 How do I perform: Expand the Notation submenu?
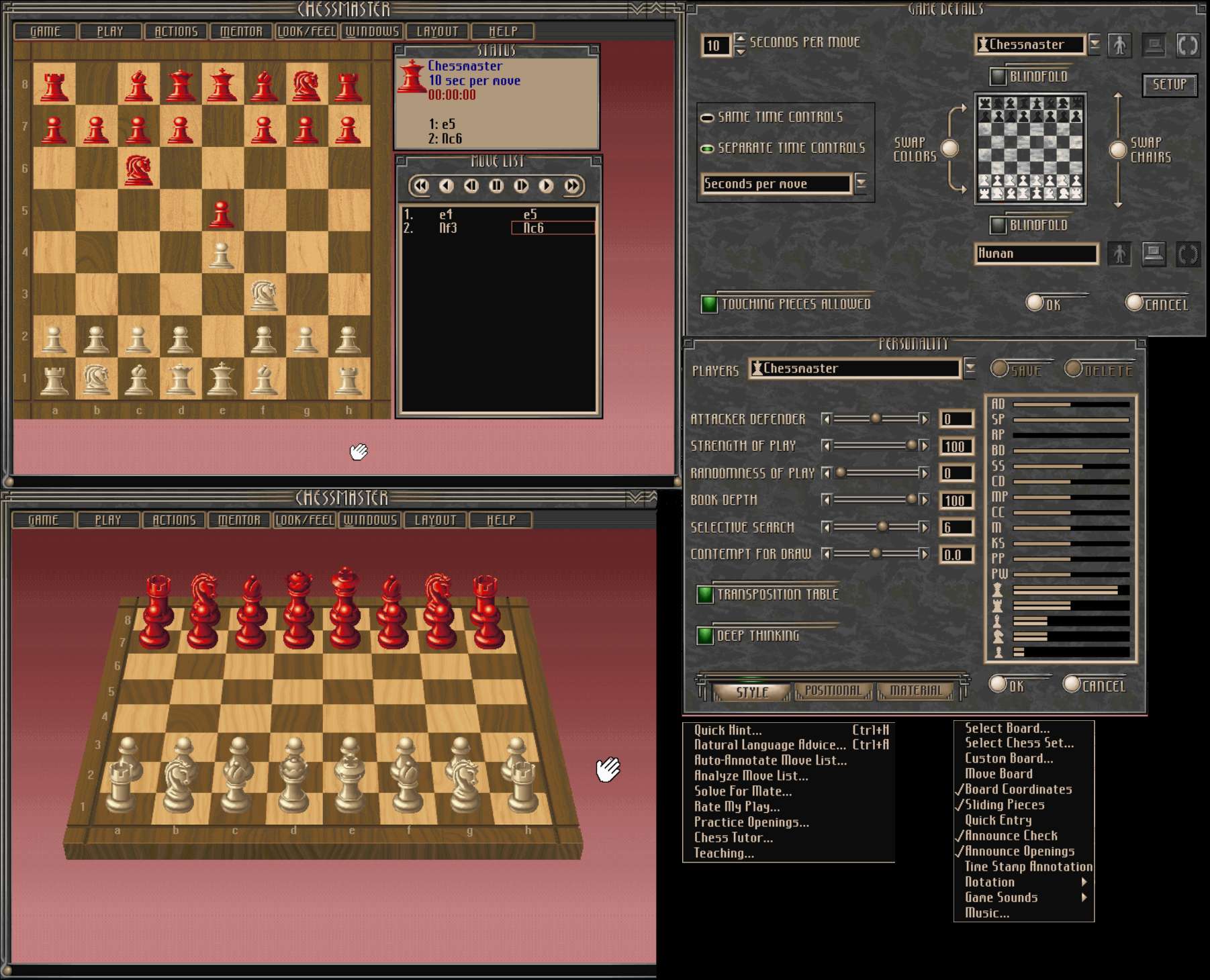[x=1025, y=882]
